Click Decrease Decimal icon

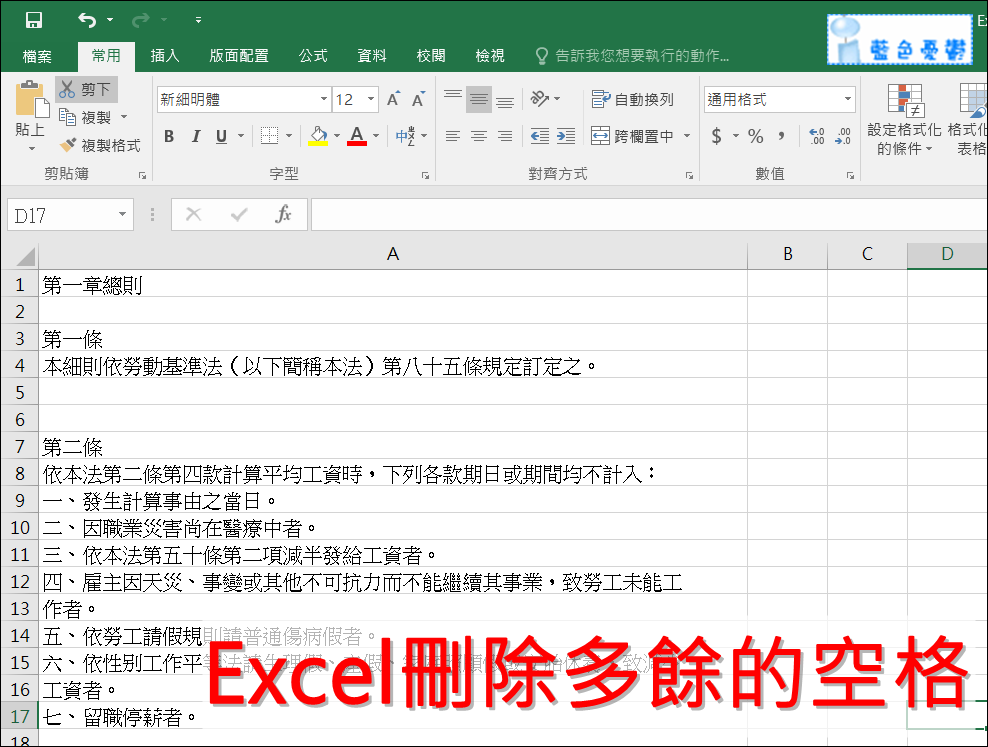point(843,135)
